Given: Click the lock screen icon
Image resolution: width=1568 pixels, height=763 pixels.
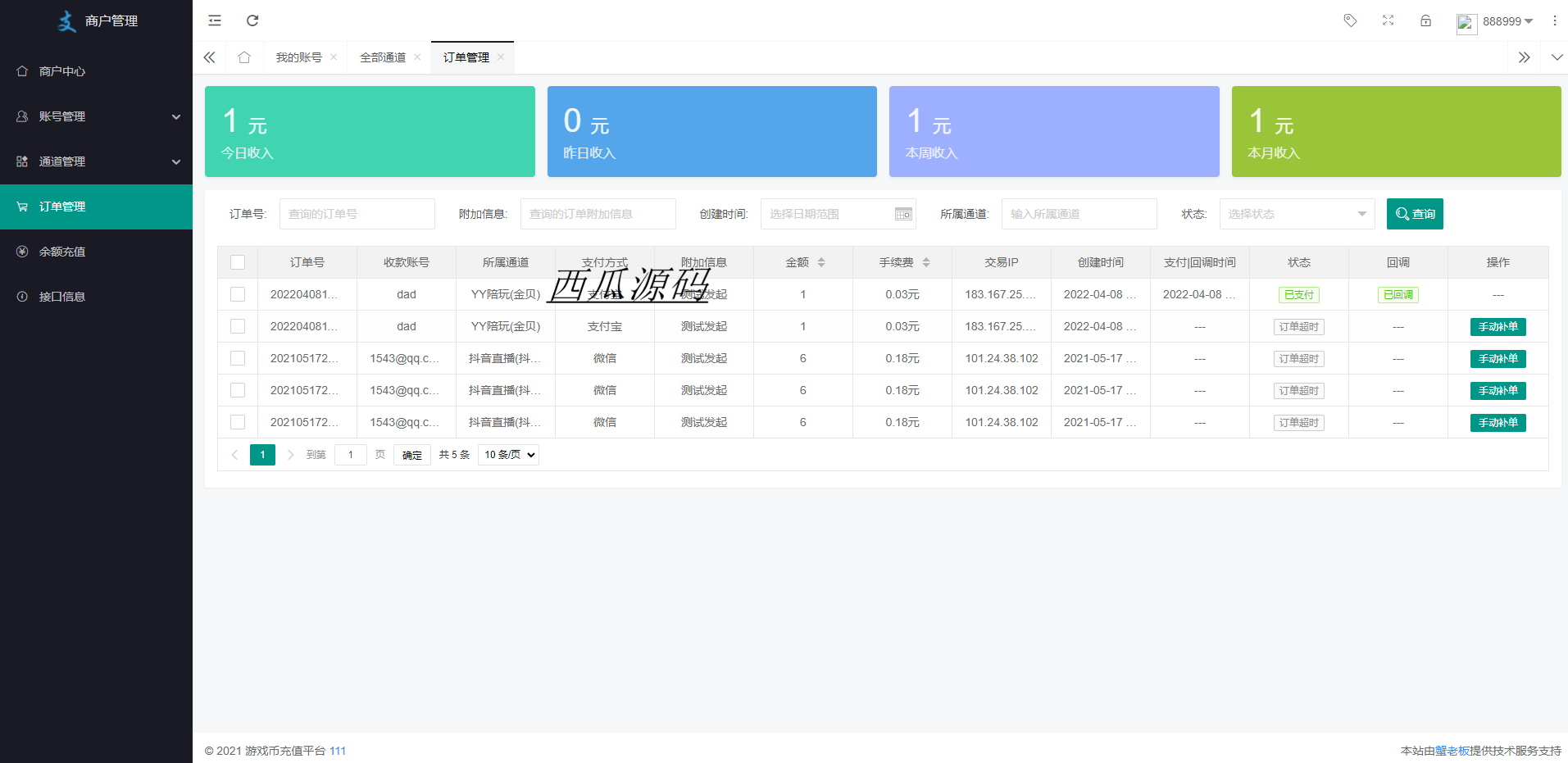Looking at the screenshot, I should tap(1425, 20).
